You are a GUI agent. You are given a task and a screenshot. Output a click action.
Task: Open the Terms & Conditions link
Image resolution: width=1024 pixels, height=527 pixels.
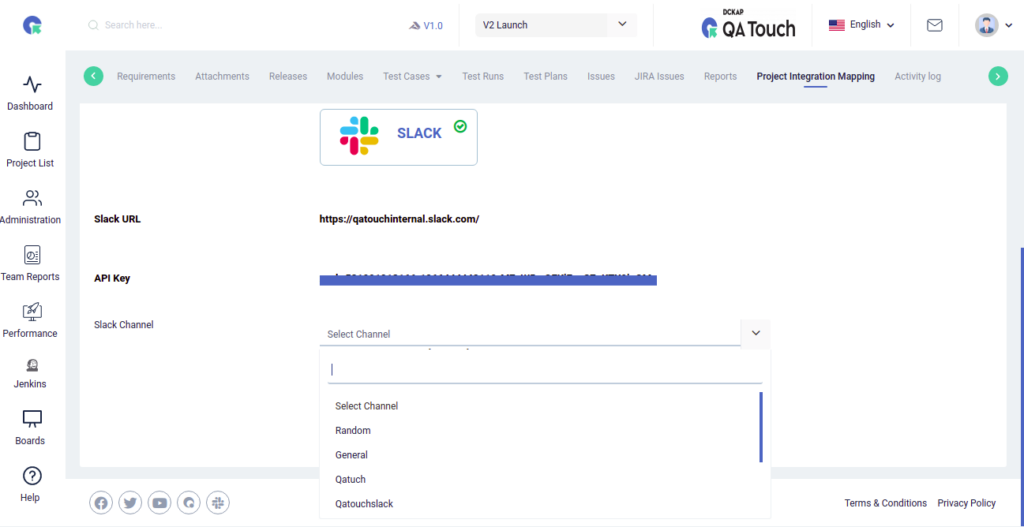point(885,503)
